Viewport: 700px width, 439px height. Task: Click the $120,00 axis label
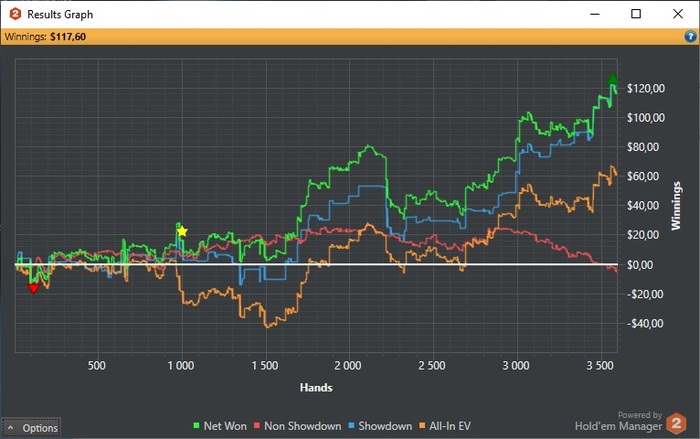coord(646,88)
